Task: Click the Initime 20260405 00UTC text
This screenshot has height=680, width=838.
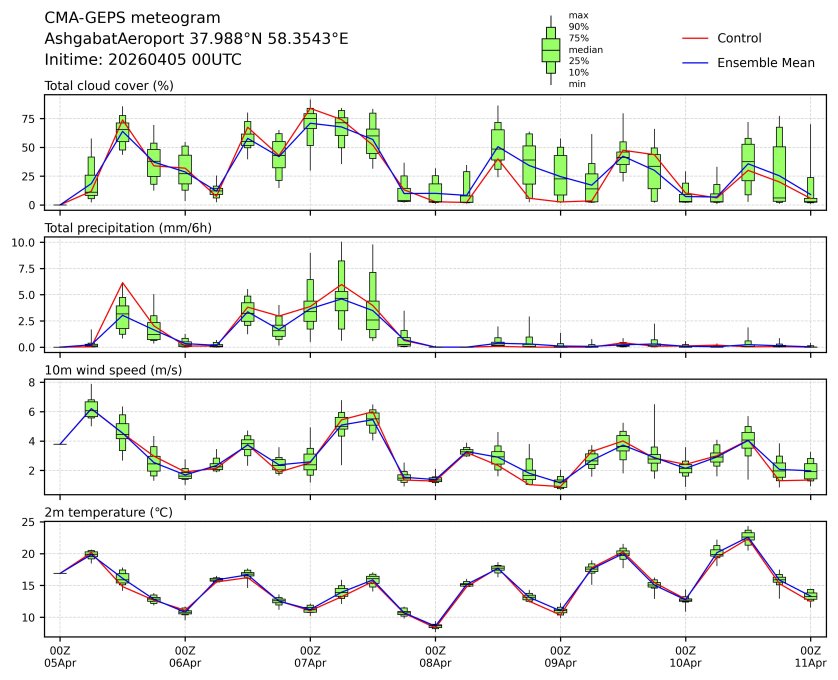Action: point(143,60)
